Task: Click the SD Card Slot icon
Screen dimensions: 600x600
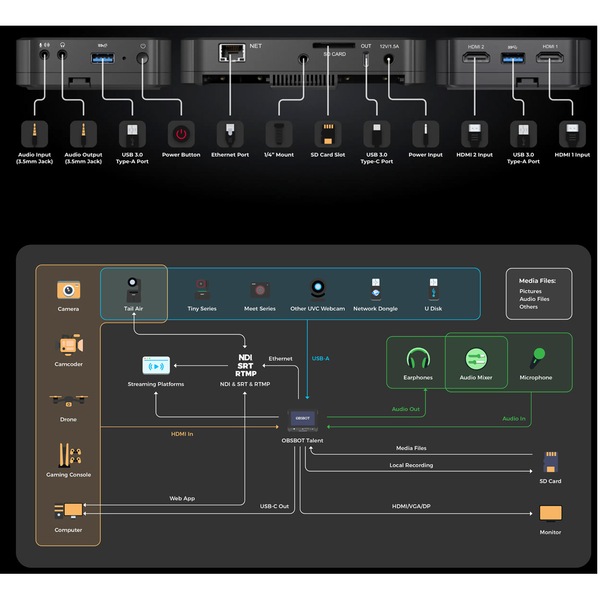Action: [328, 134]
